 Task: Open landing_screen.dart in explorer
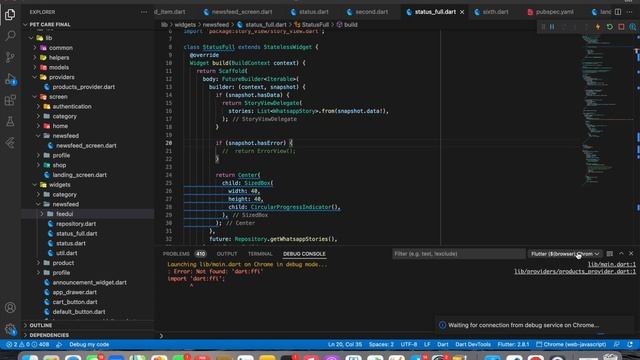tap(79, 175)
